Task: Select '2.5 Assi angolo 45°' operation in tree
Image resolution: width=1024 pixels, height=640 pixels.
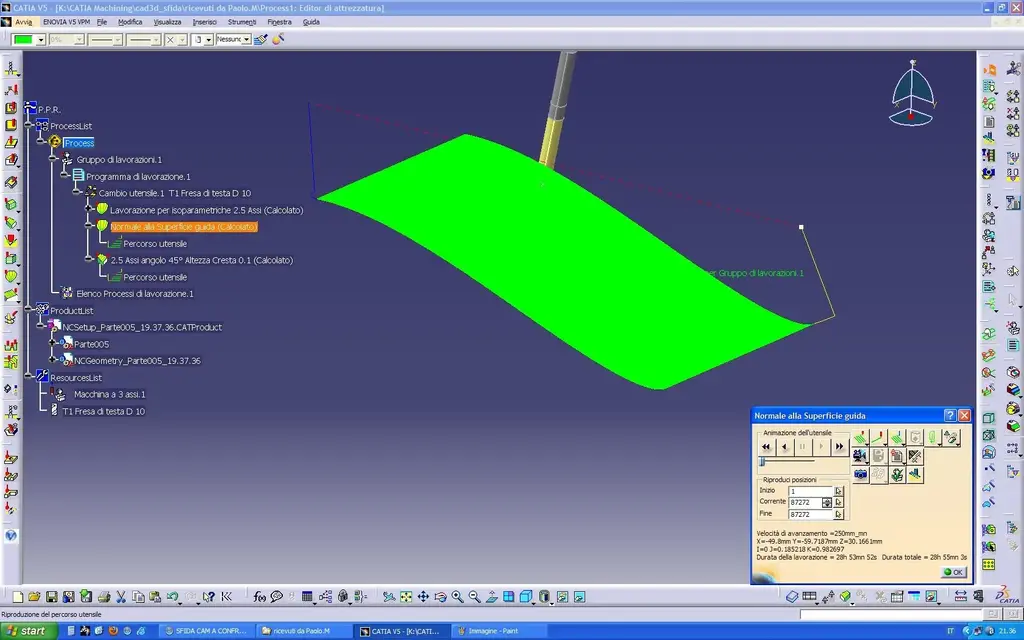Action: (x=201, y=260)
